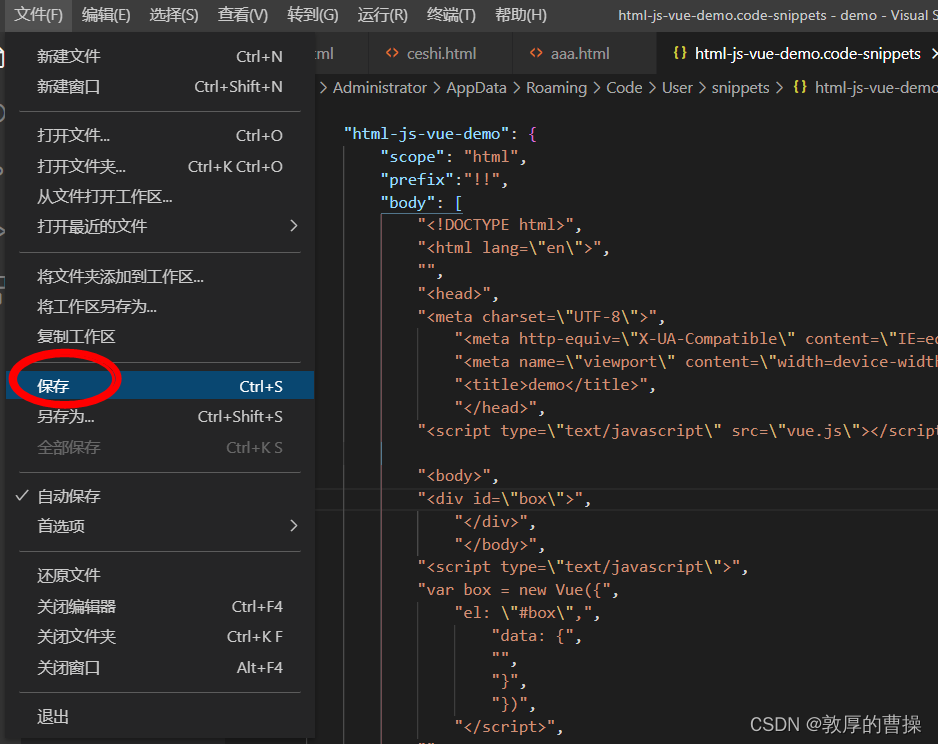
Task: Click the "</script>" code line
Action: pos(509,727)
